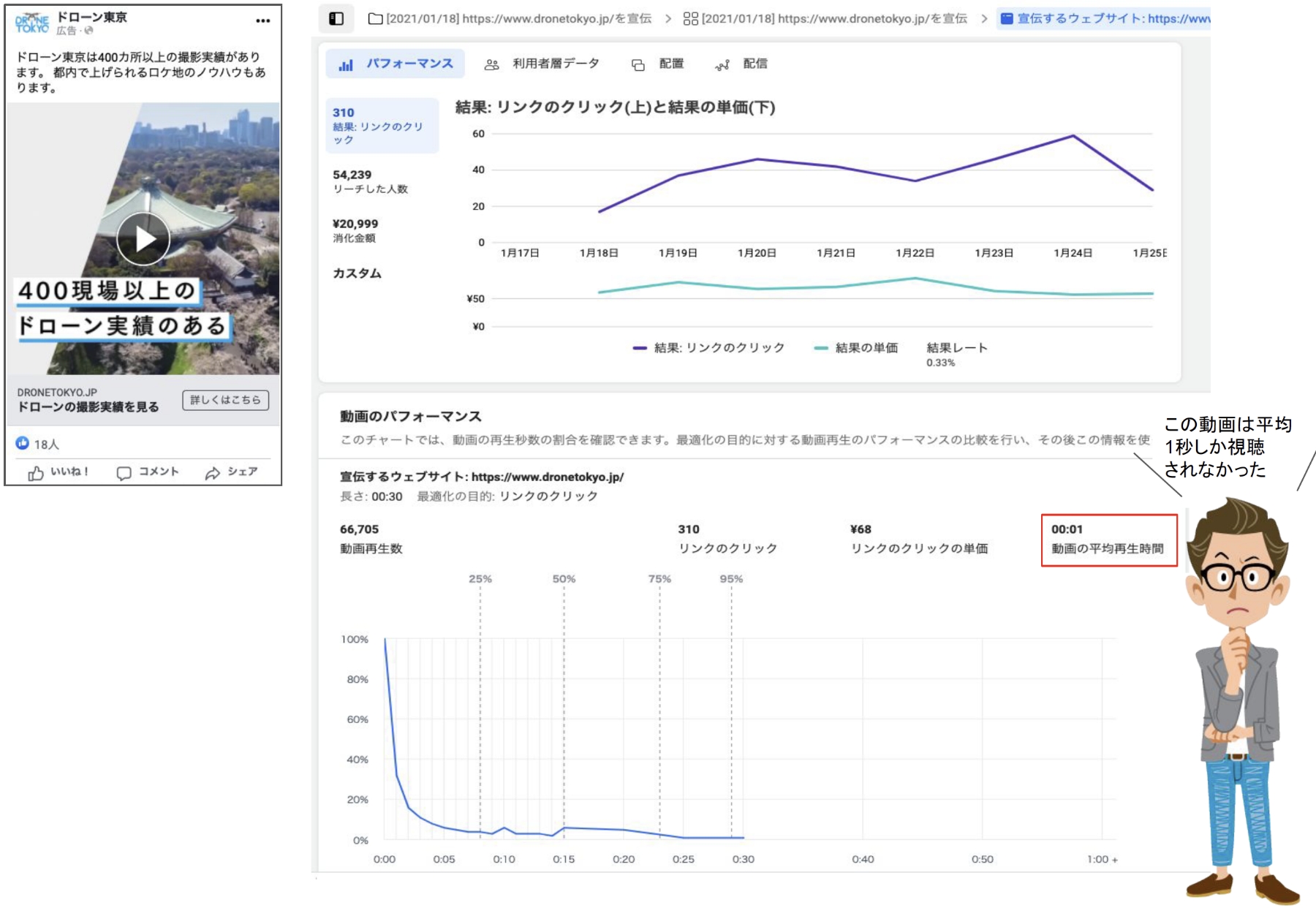
Task: Play the drone ad video
Action: 143,238
